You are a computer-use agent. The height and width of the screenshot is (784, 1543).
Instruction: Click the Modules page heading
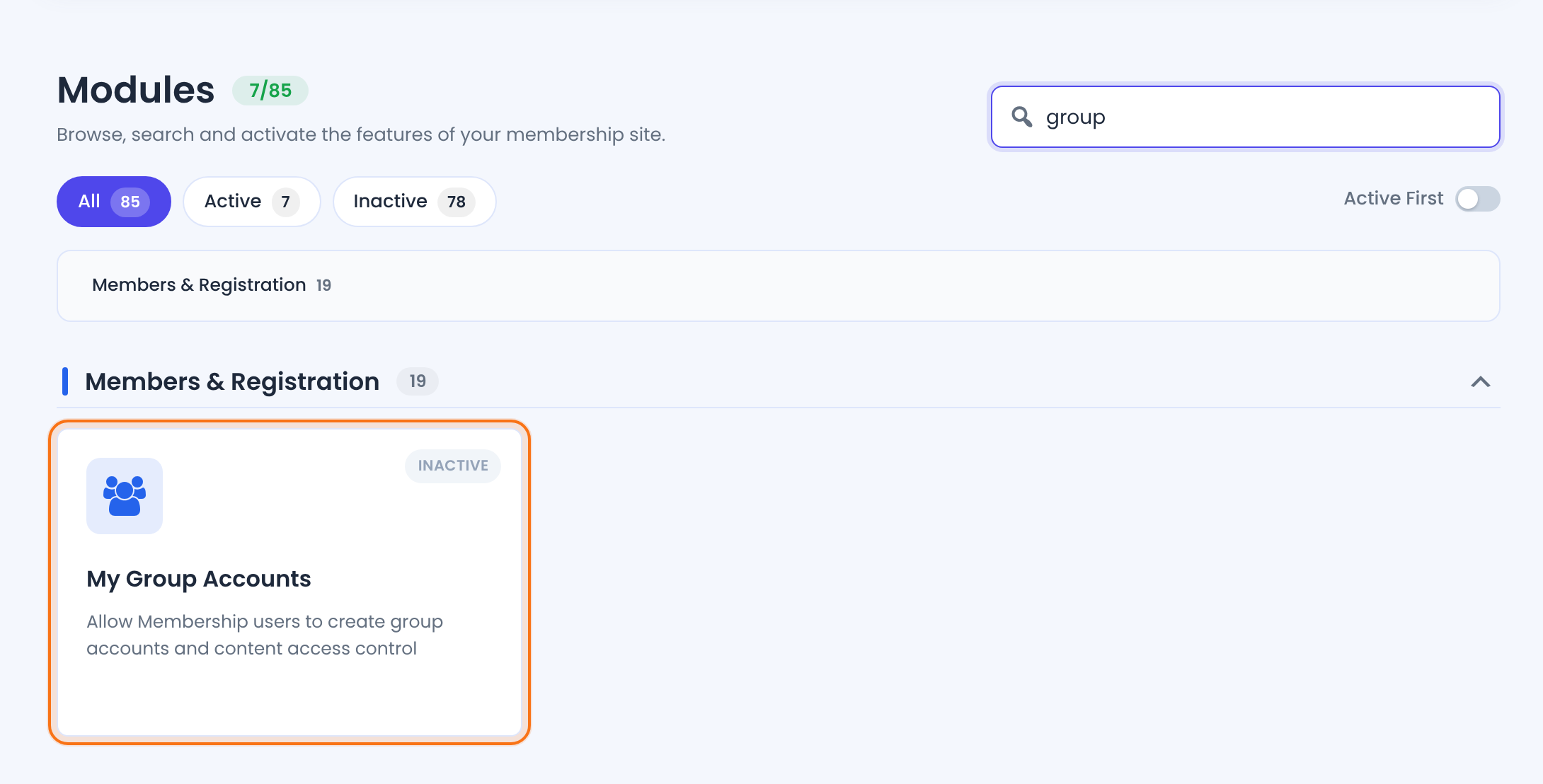pyautogui.click(x=136, y=90)
